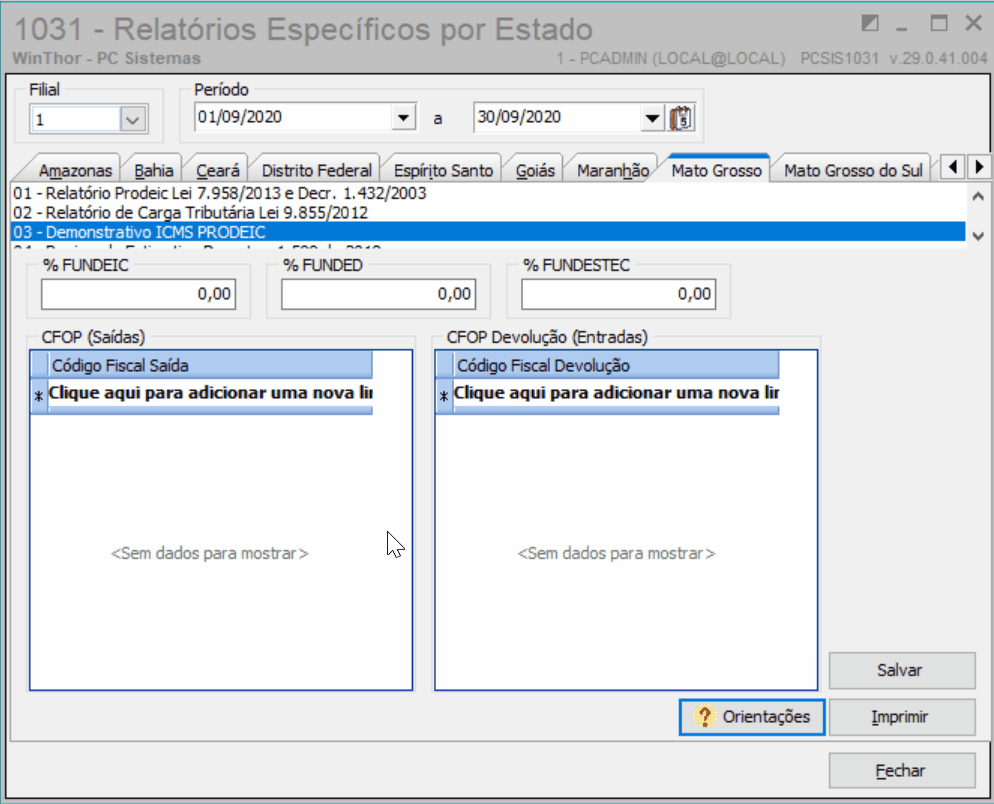Image resolution: width=994 pixels, height=804 pixels.
Task: Select 01 - Relatório Prodeic Lei 7.958/2013
Action: click(x=488, y=193)
